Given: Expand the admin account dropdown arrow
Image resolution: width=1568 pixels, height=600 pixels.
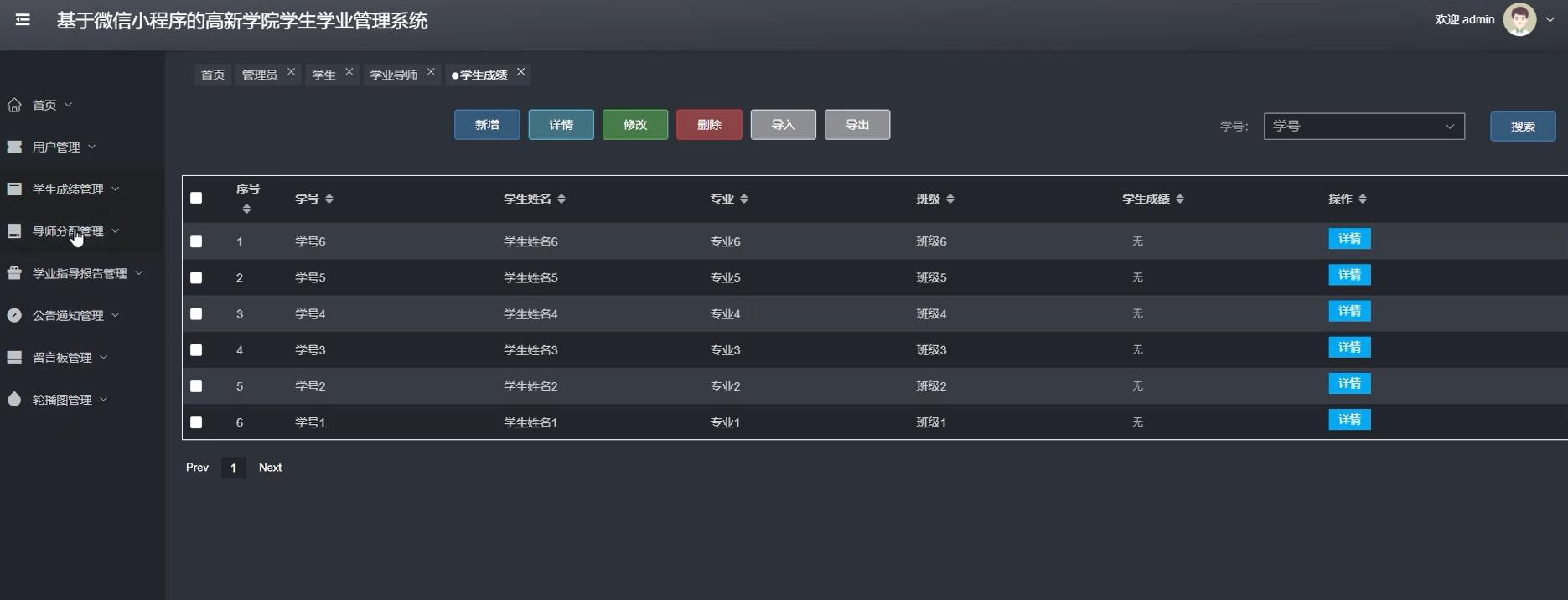Looking at the screenshot, I should pos(1550,19).
